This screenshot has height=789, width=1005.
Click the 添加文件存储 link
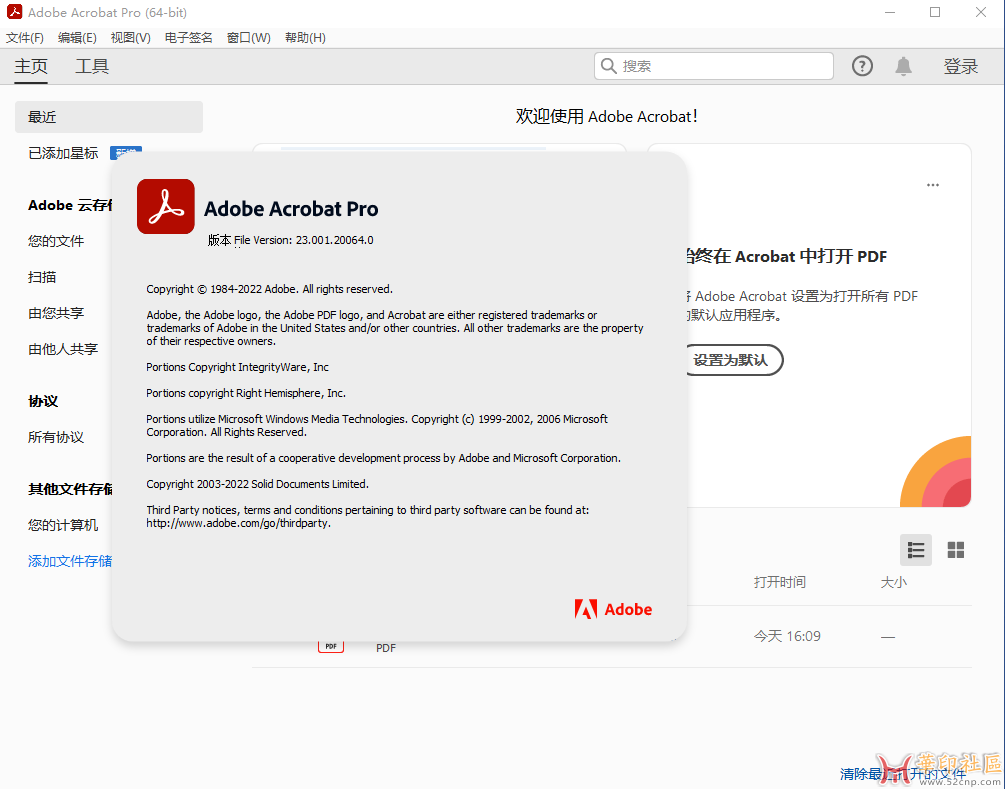coord(70,561)
